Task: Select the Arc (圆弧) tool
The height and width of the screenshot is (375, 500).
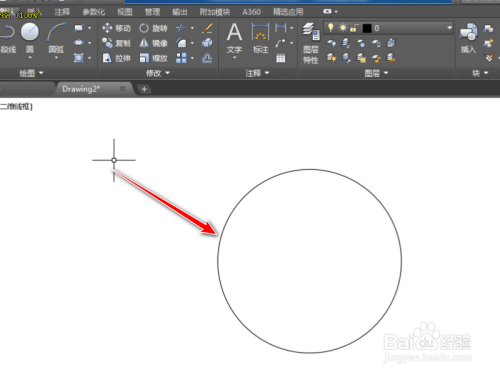Action: [56, 39]
